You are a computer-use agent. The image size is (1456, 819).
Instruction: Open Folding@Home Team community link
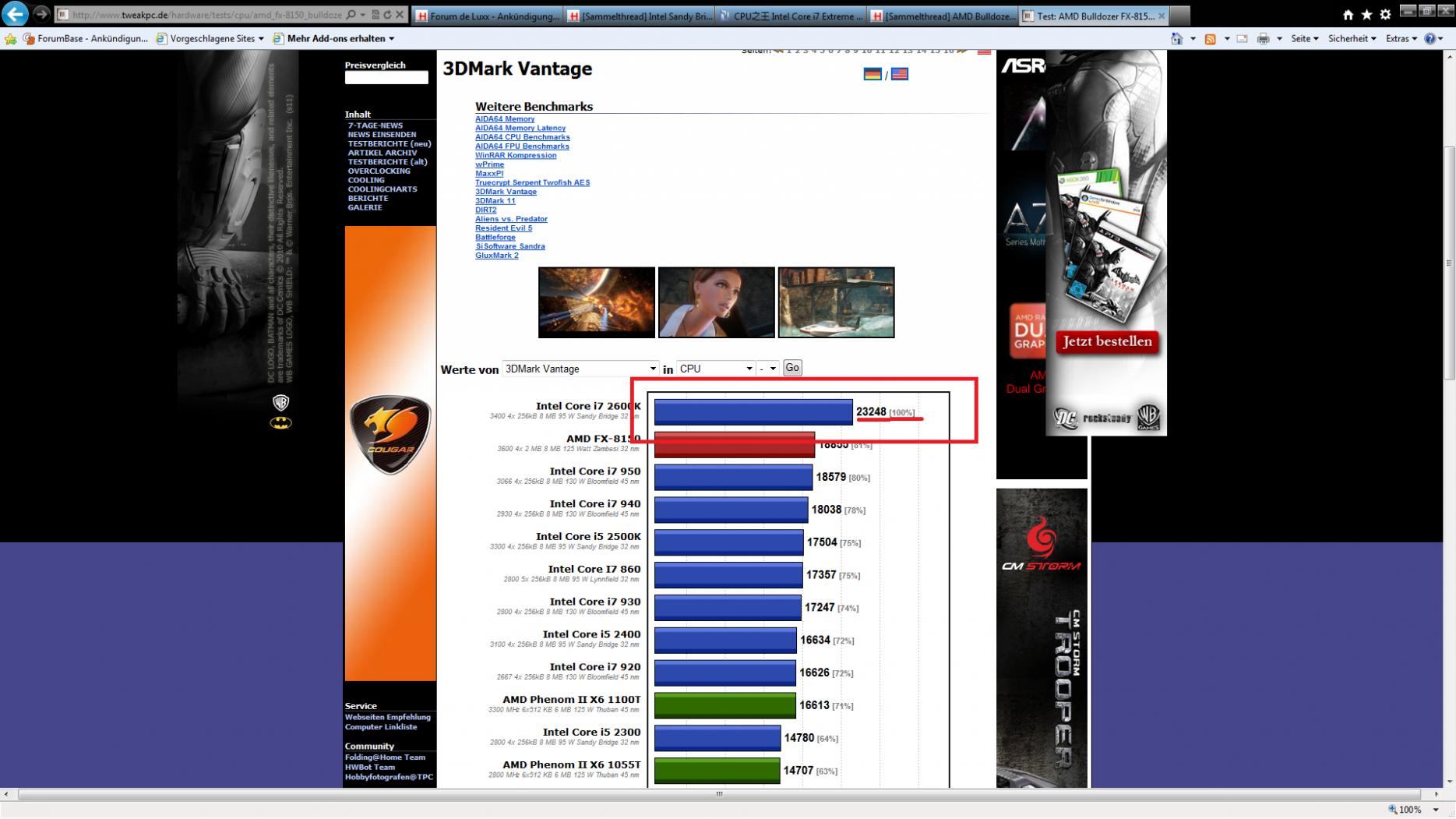pyautogui.click(x=386, y=757)
